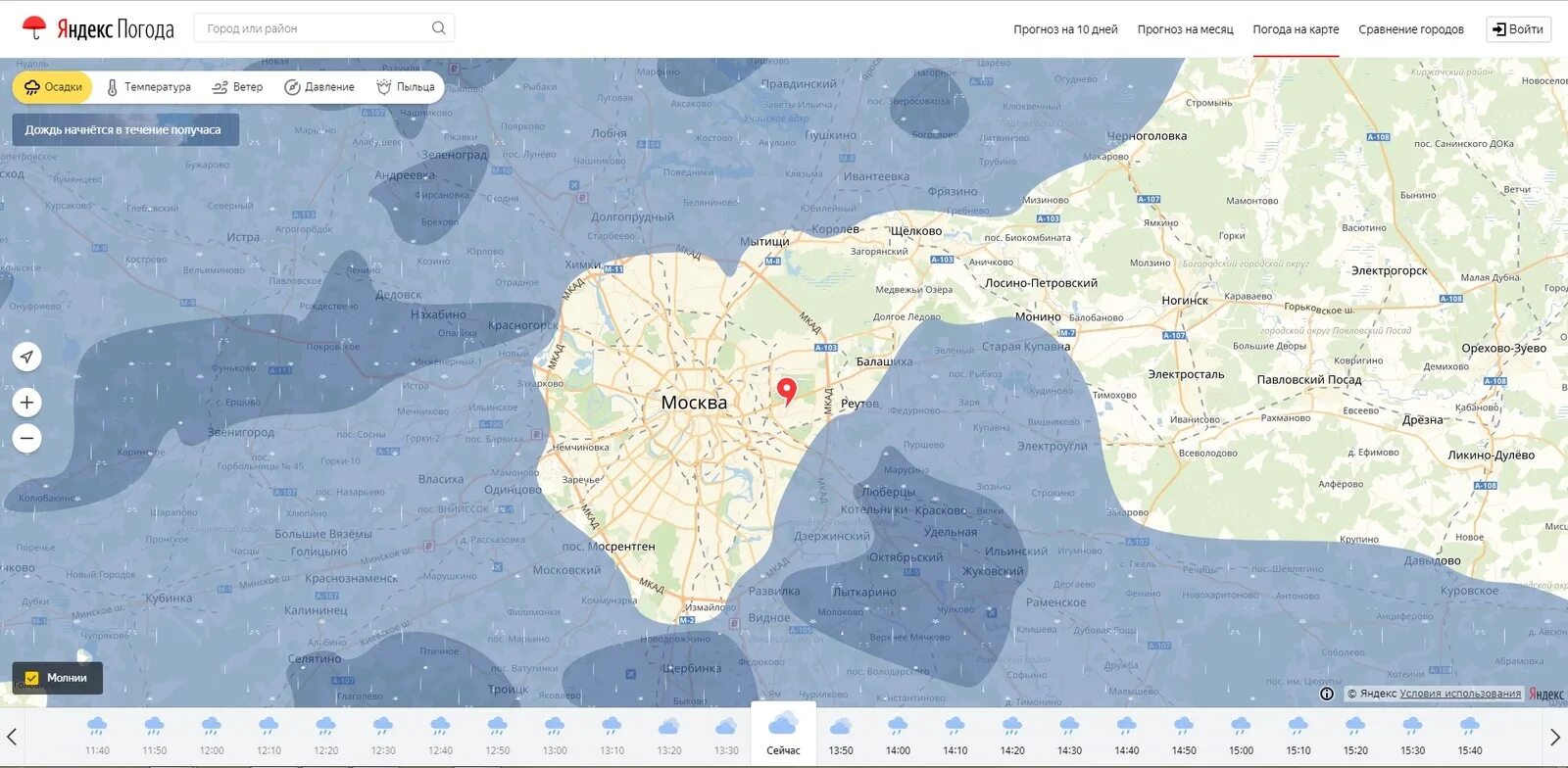Select the 14:00 forecast slot
Screen dimensions: 1568x768
898,737
